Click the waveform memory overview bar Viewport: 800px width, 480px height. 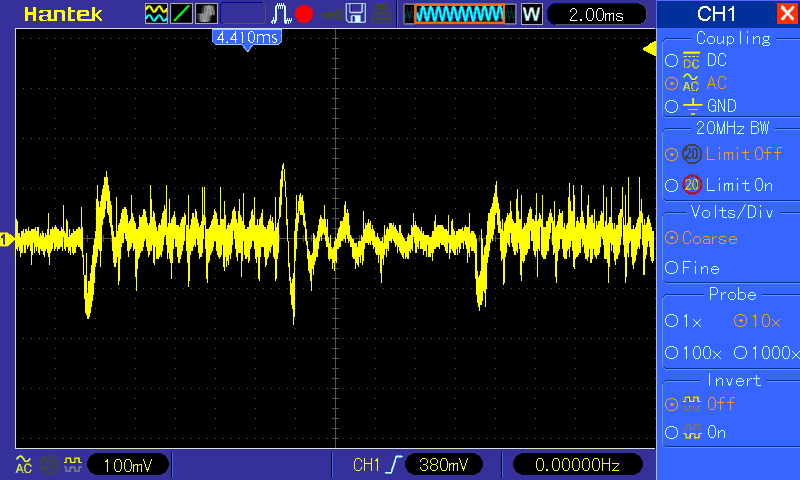[460, 14]
